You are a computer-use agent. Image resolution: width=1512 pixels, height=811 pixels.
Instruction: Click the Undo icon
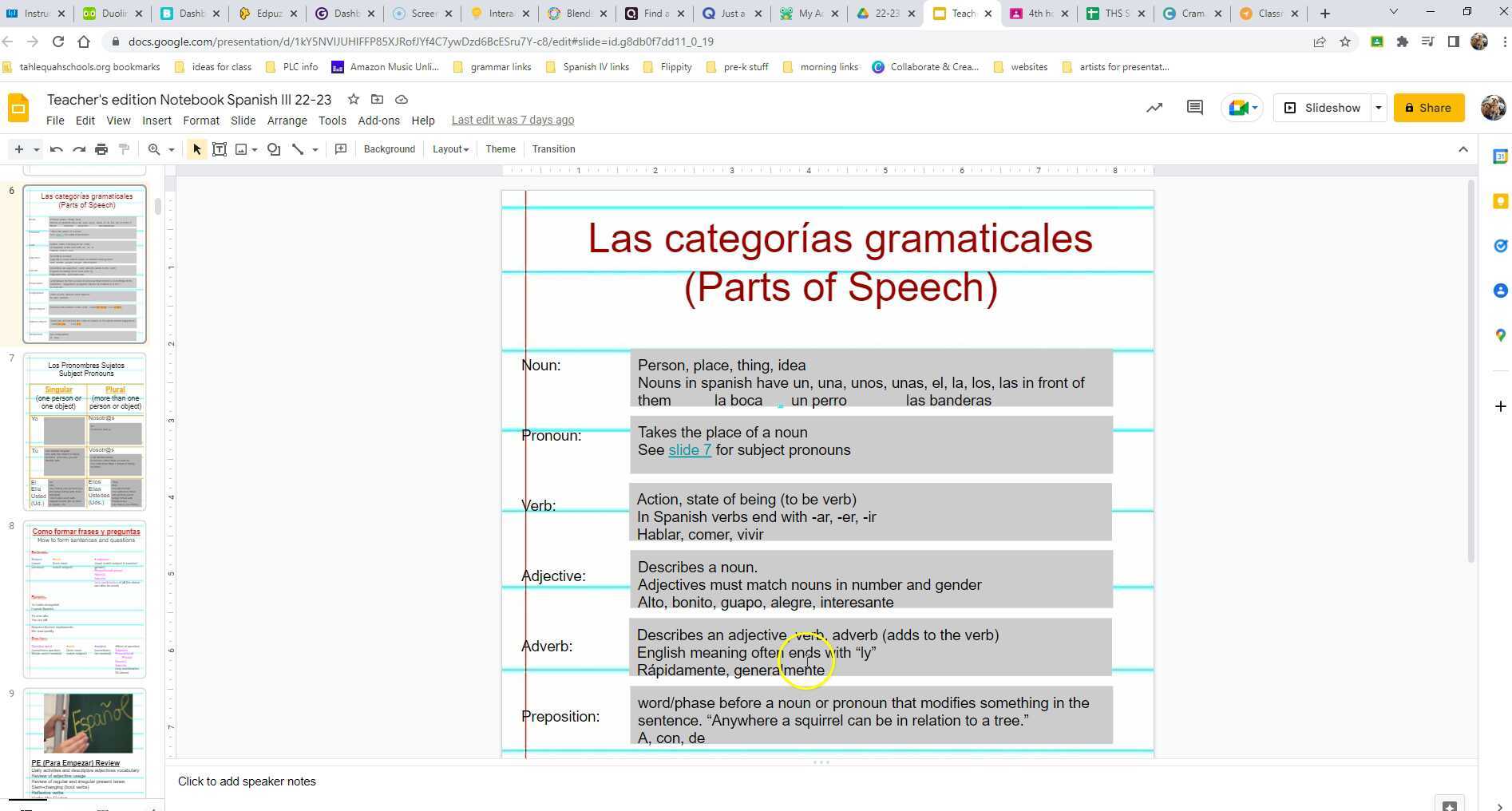(56, 149)
